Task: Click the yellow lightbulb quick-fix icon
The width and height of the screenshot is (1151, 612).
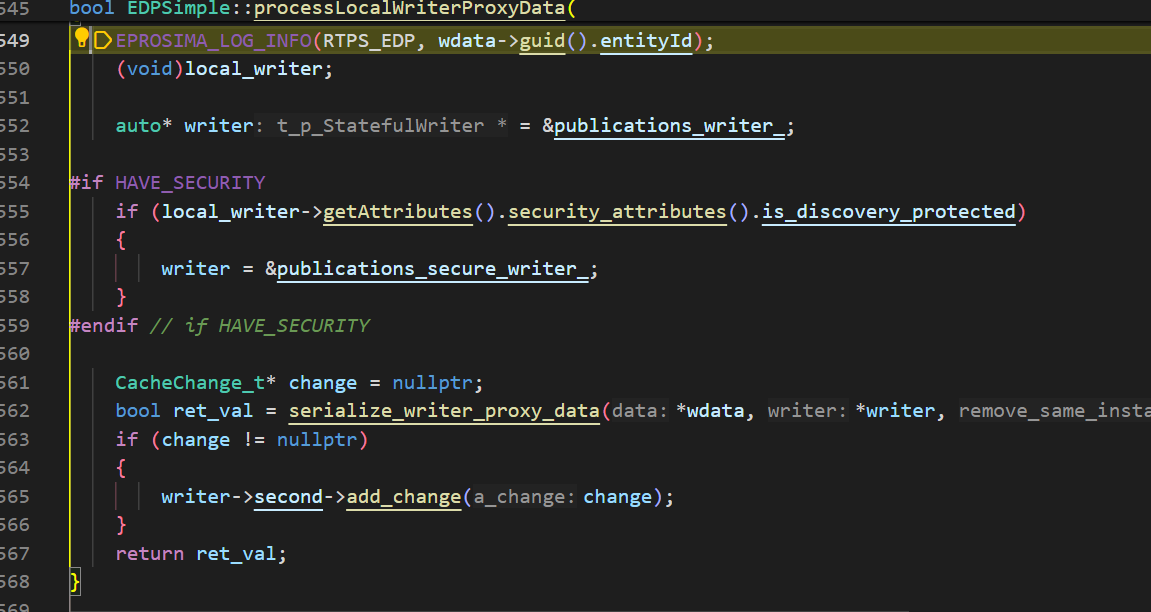Action: point(82,40)
